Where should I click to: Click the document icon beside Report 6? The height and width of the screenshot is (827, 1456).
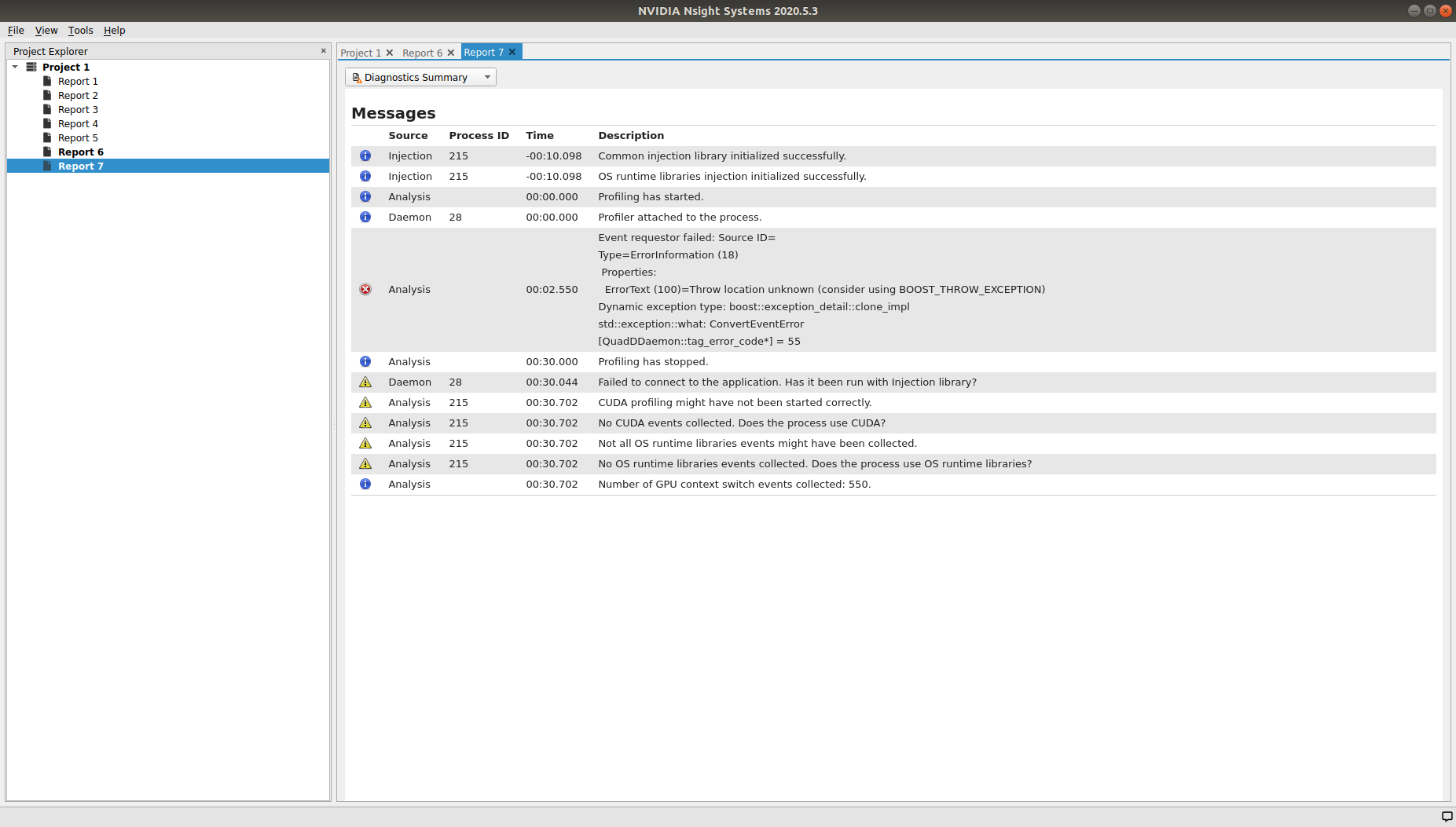pyautogui.click(x=47, y=152)
